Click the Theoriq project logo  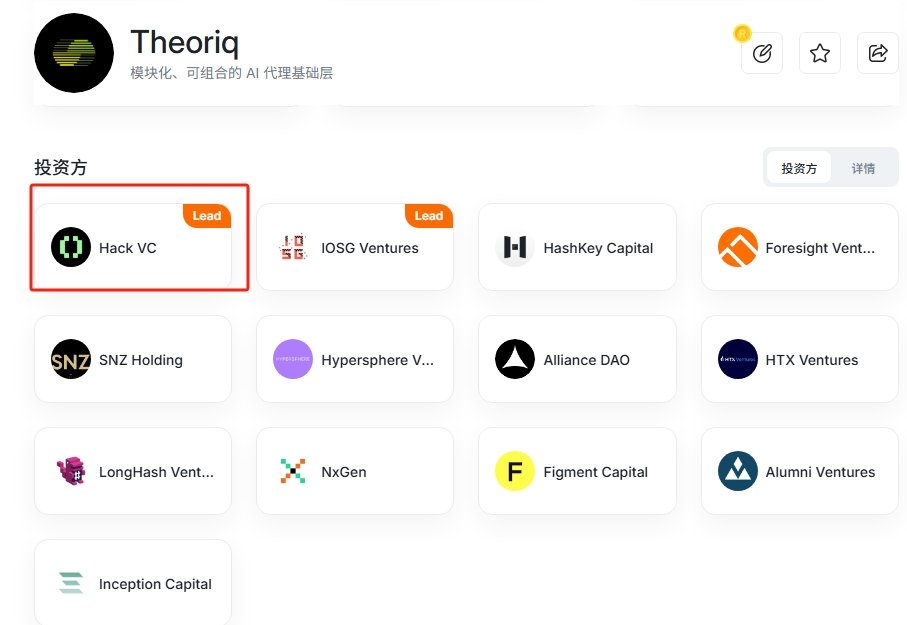coord(74,53)
